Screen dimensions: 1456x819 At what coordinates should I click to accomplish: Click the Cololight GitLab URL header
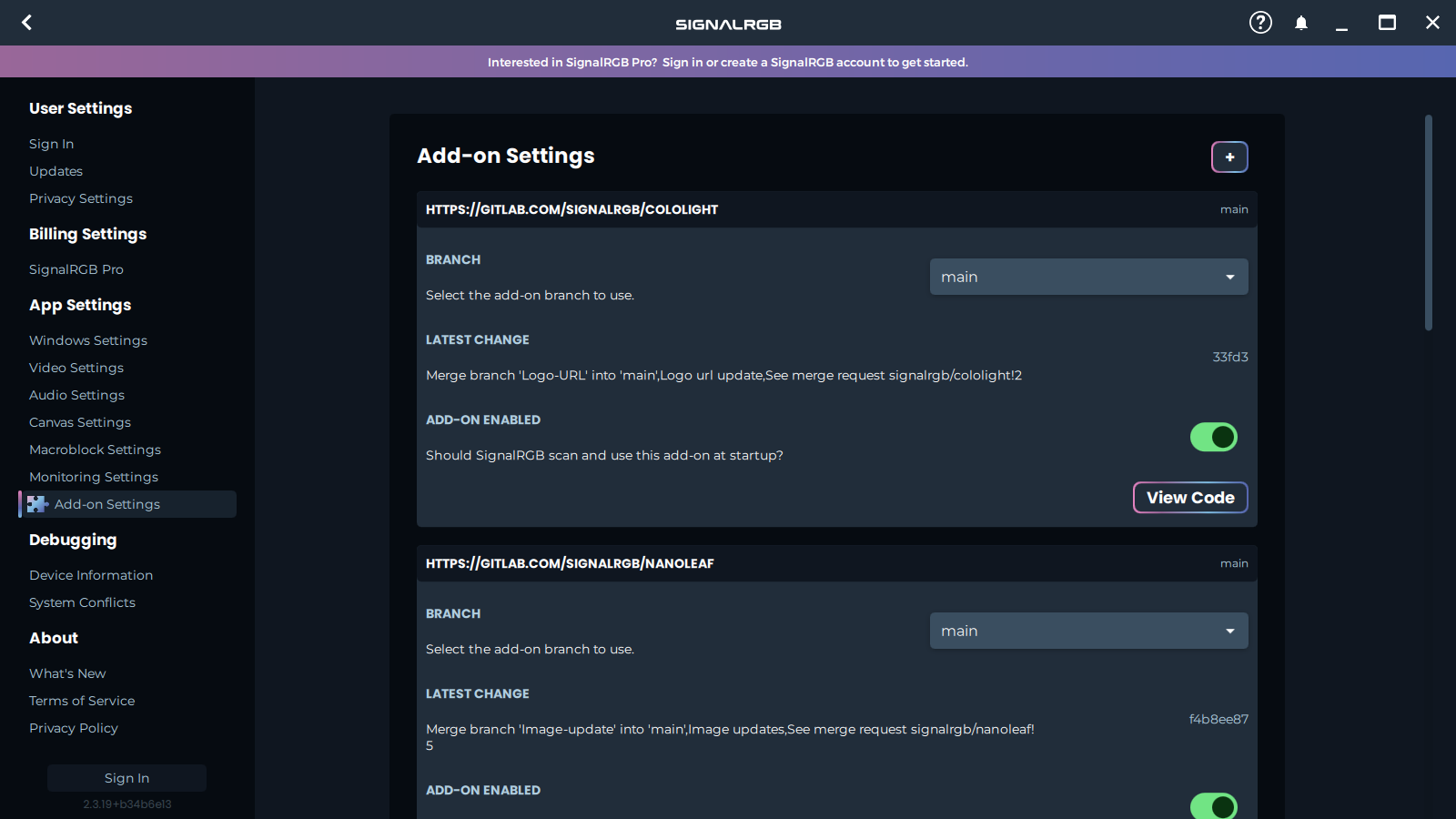[x=571, y=209]
